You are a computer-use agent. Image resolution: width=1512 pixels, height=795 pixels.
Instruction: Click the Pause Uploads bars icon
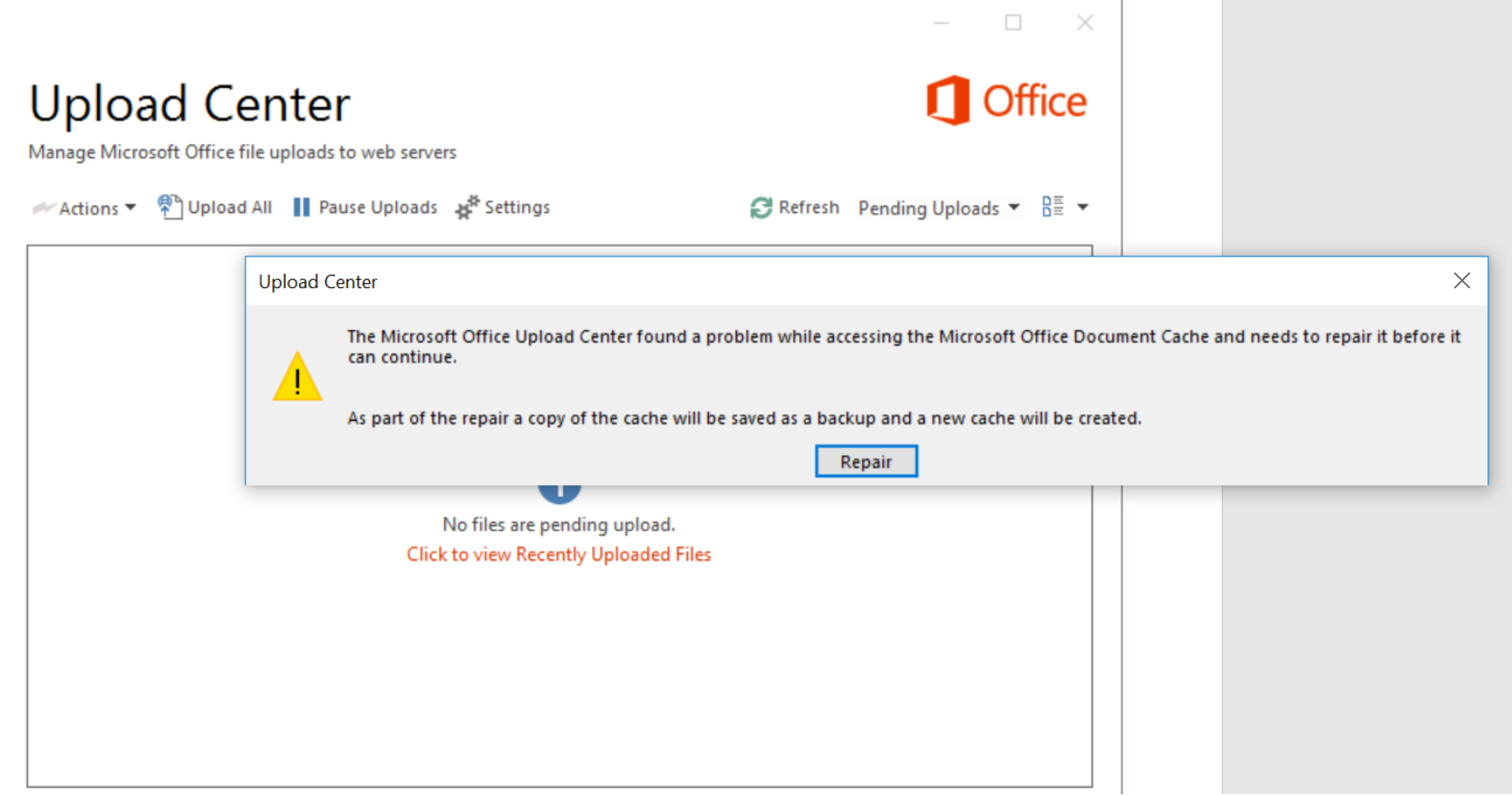coord(302,208)
